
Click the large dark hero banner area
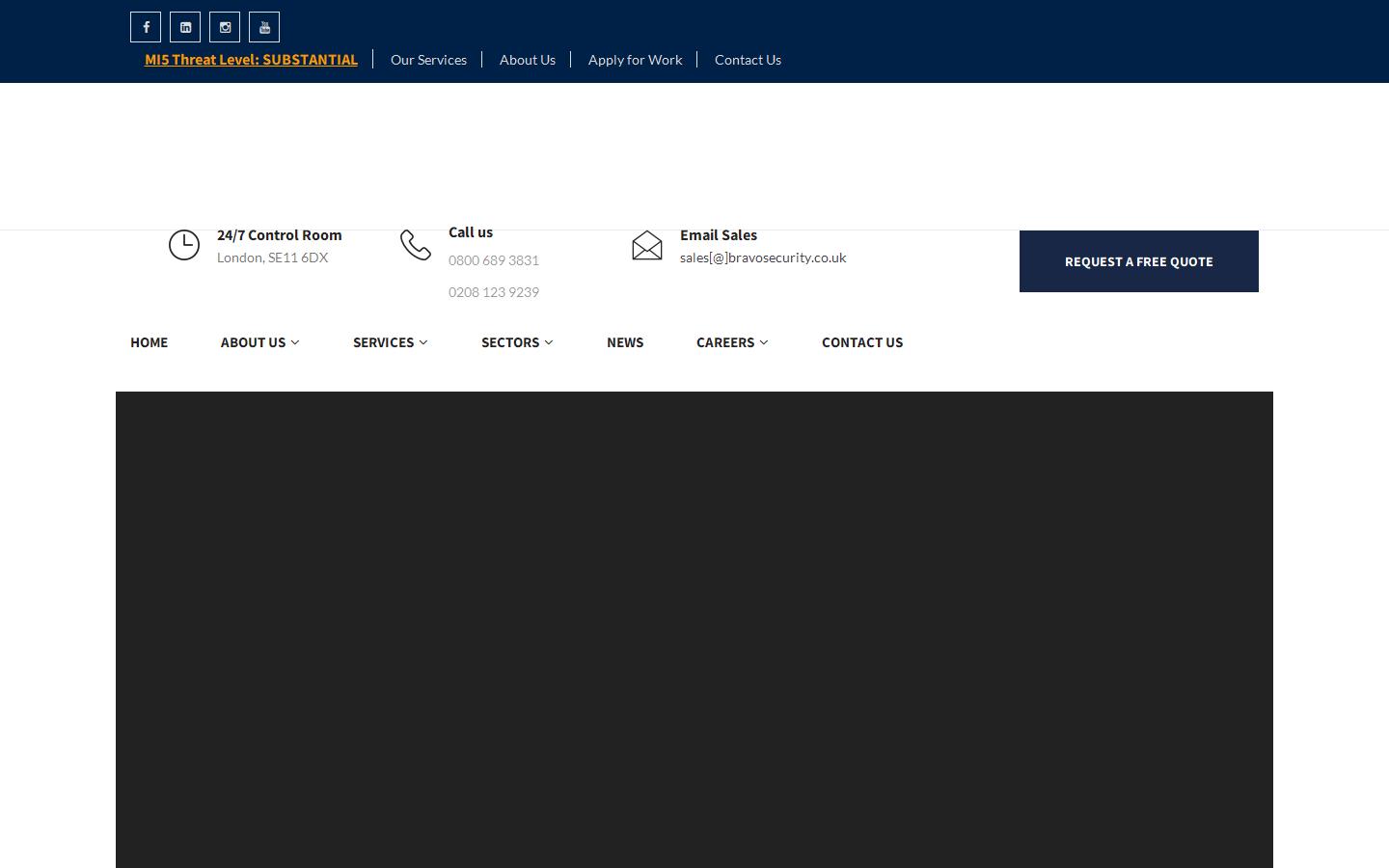click(x=694, y=627)
